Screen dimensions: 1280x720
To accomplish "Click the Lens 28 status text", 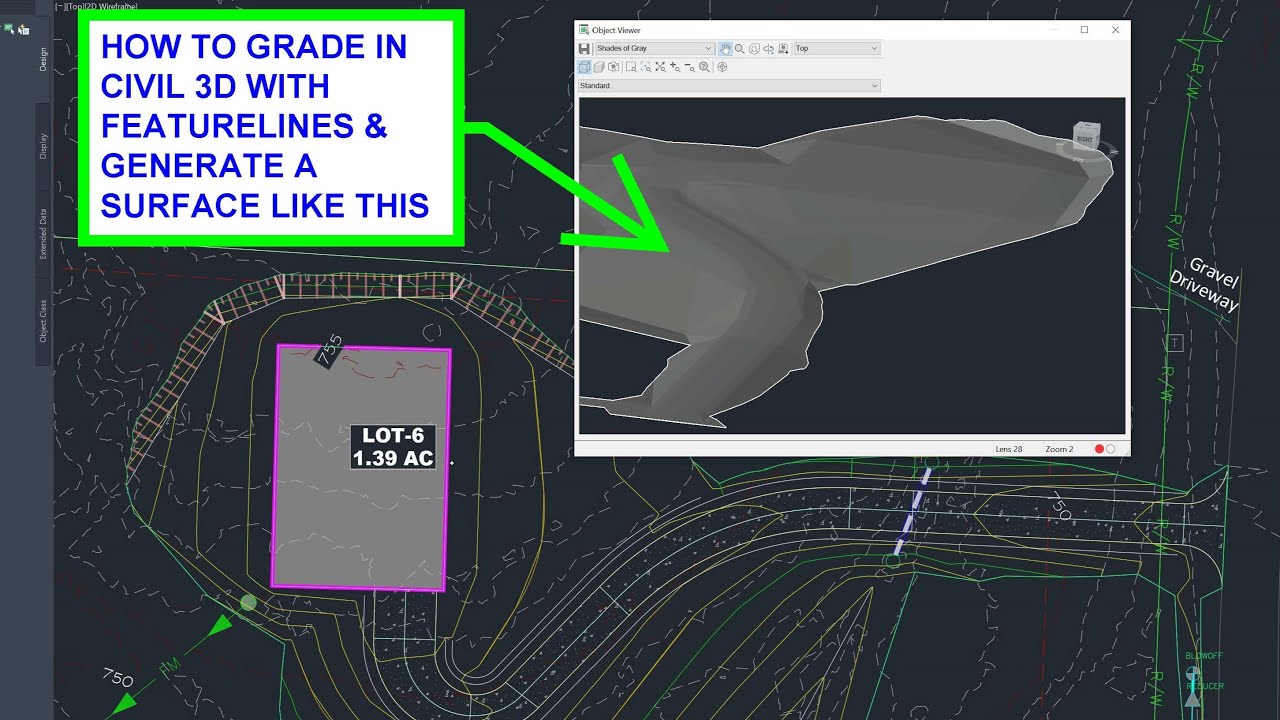I will click(x=1009, y=449).
